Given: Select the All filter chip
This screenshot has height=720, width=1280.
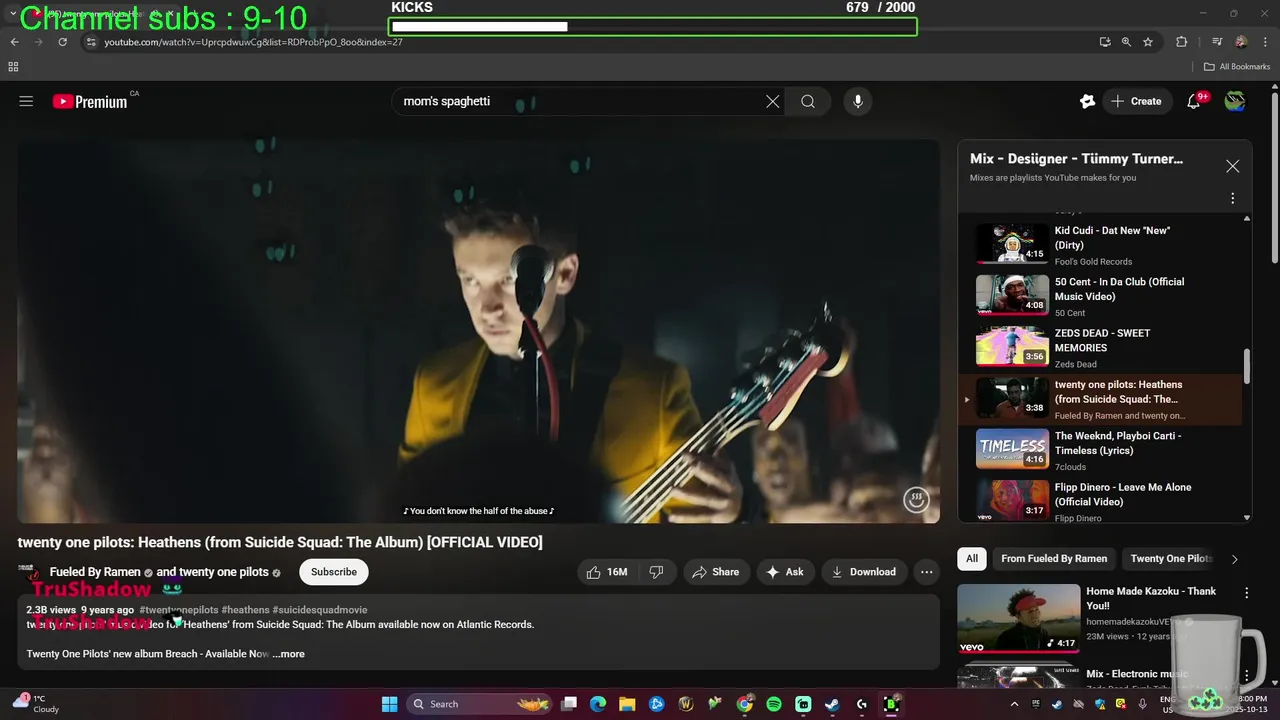Looking at the screenshot, I should coord(971,559).
